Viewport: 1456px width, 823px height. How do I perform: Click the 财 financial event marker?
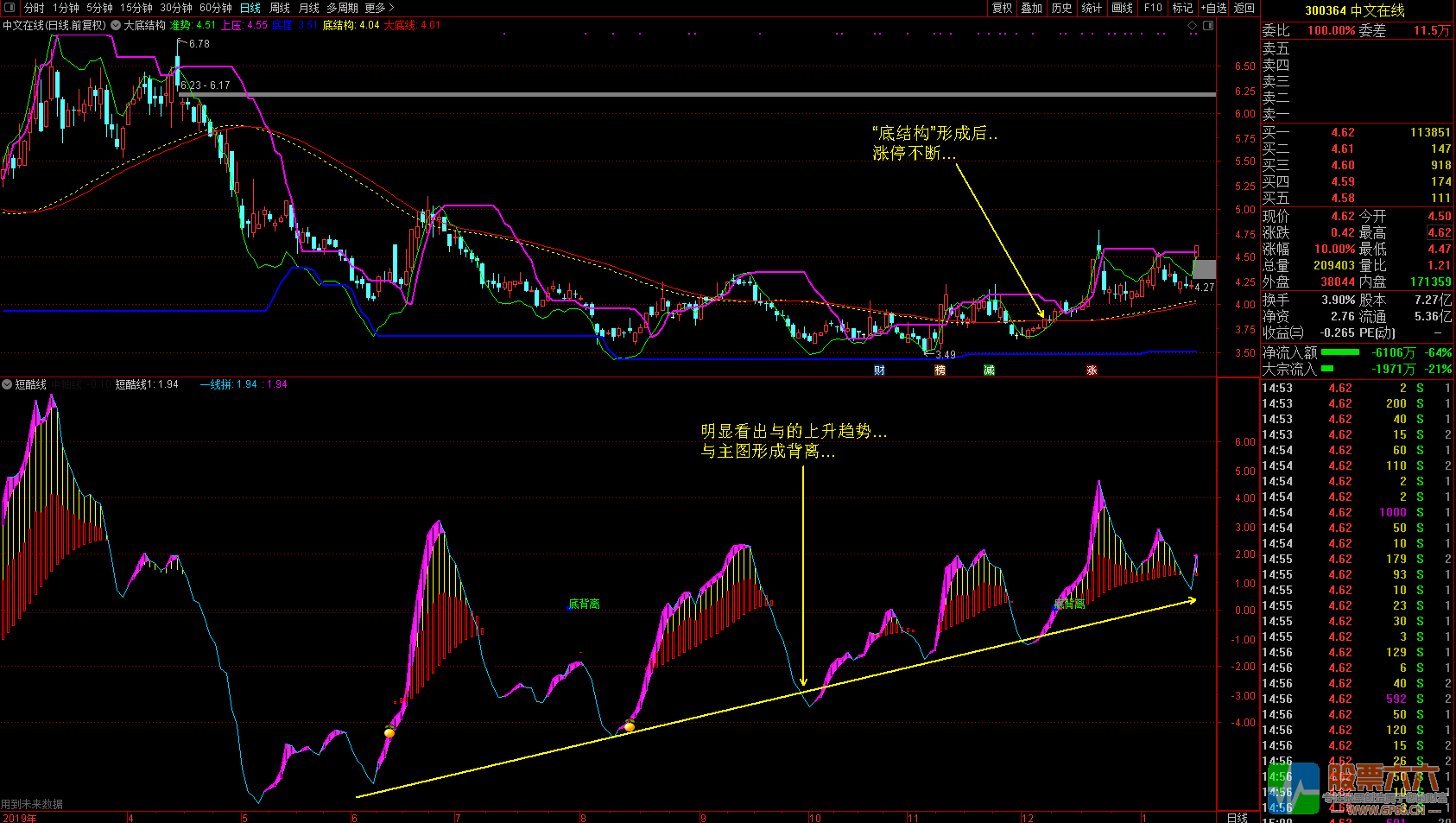(879, 370)
